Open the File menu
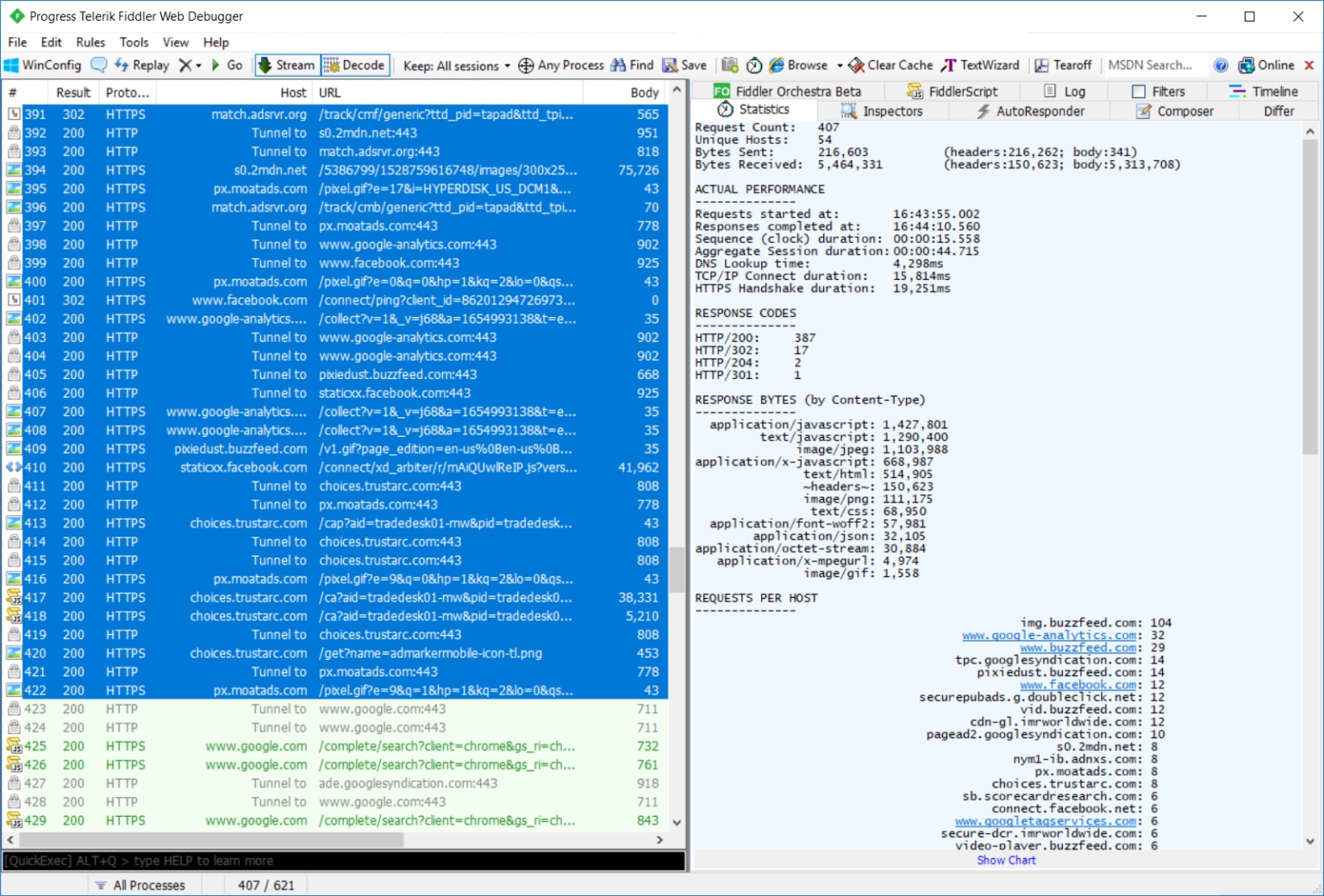Viewport: 1324px width, 896px height. click(17, 42)
